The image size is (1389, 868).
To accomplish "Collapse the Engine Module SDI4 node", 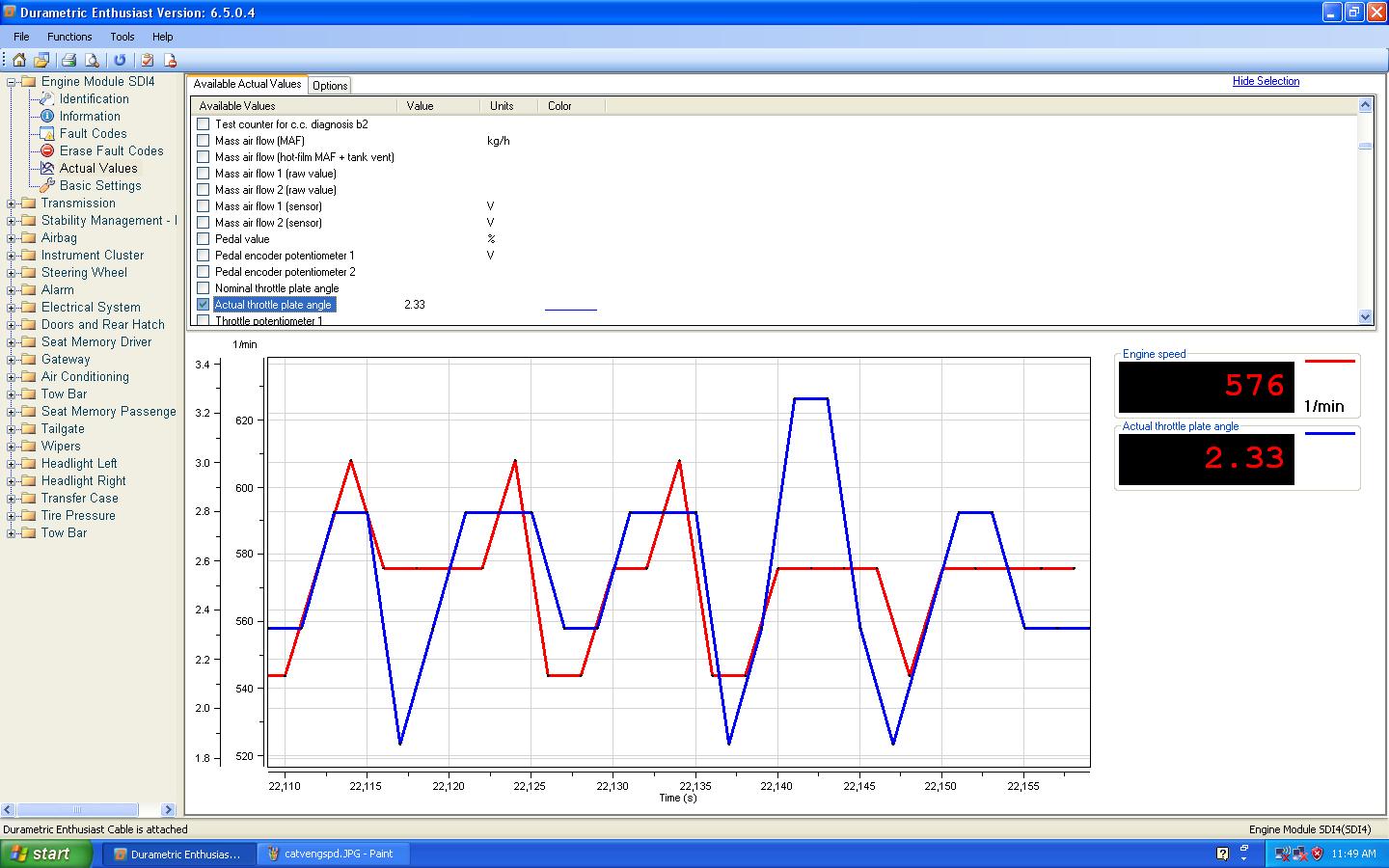I will click(12, 82).
